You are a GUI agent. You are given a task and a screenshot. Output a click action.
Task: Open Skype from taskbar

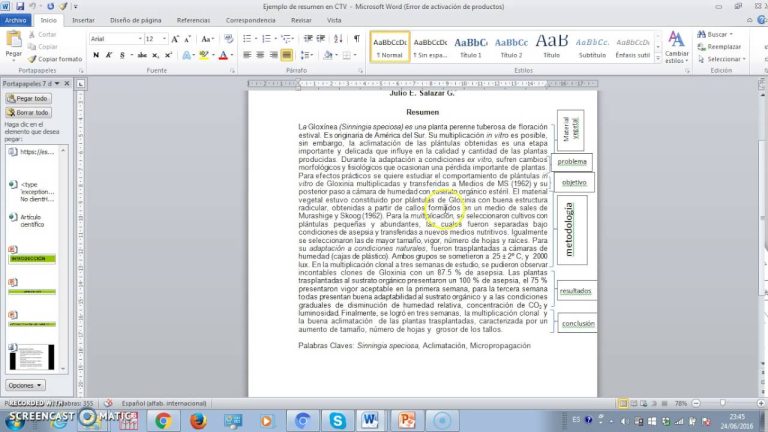[x=337, y=421]
